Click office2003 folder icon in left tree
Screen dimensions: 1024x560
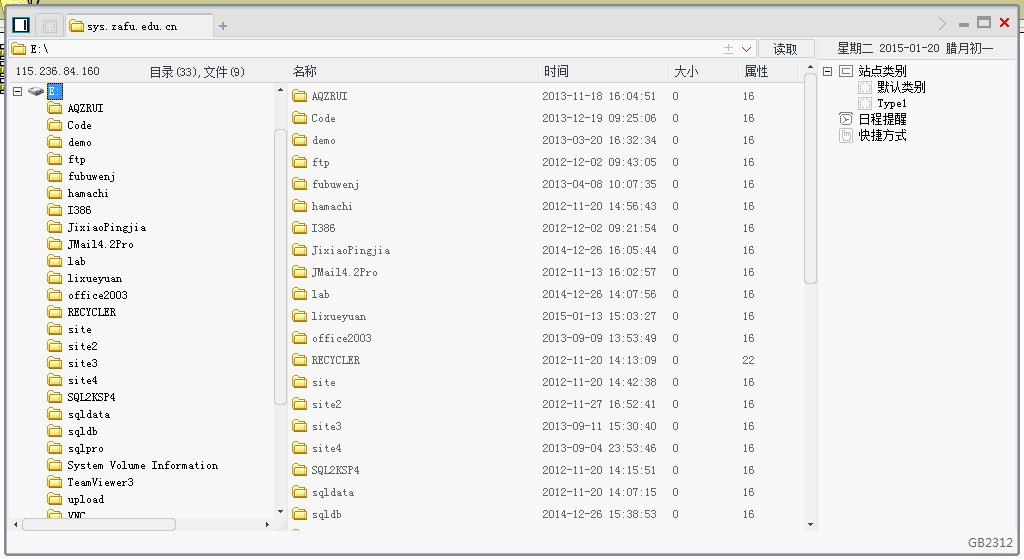pyautogui.click(x=55, y=294)
